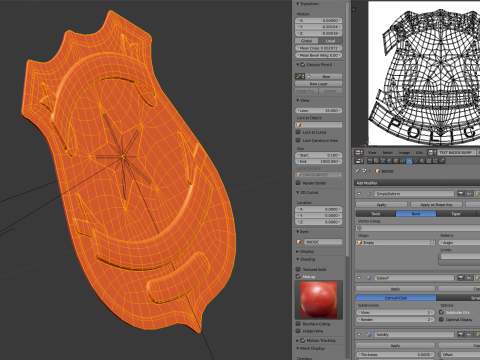480x360 pixels.
Task: Toggle Subsurf render camera icon
Action: pyautogui.click(x=461, y=278)
